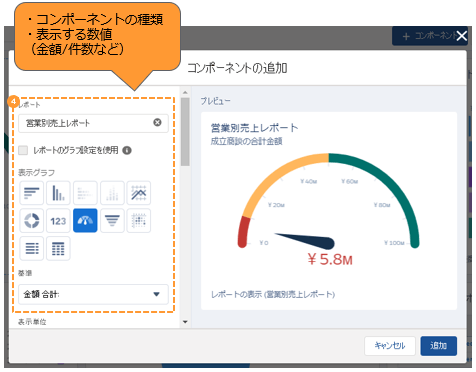Clear the 営業別売上レポート report field

pyautogui.click(x=157, y=122)
